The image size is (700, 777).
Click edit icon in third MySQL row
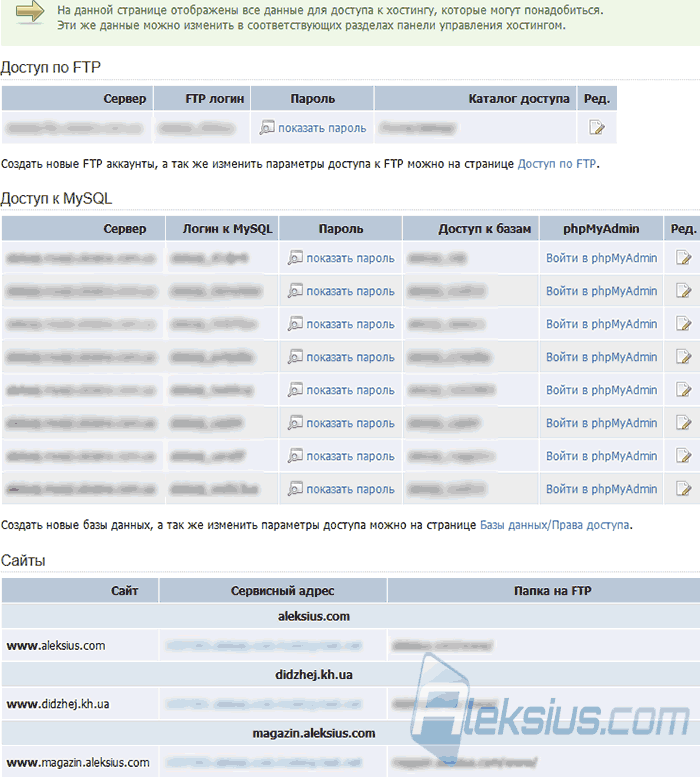684,324
